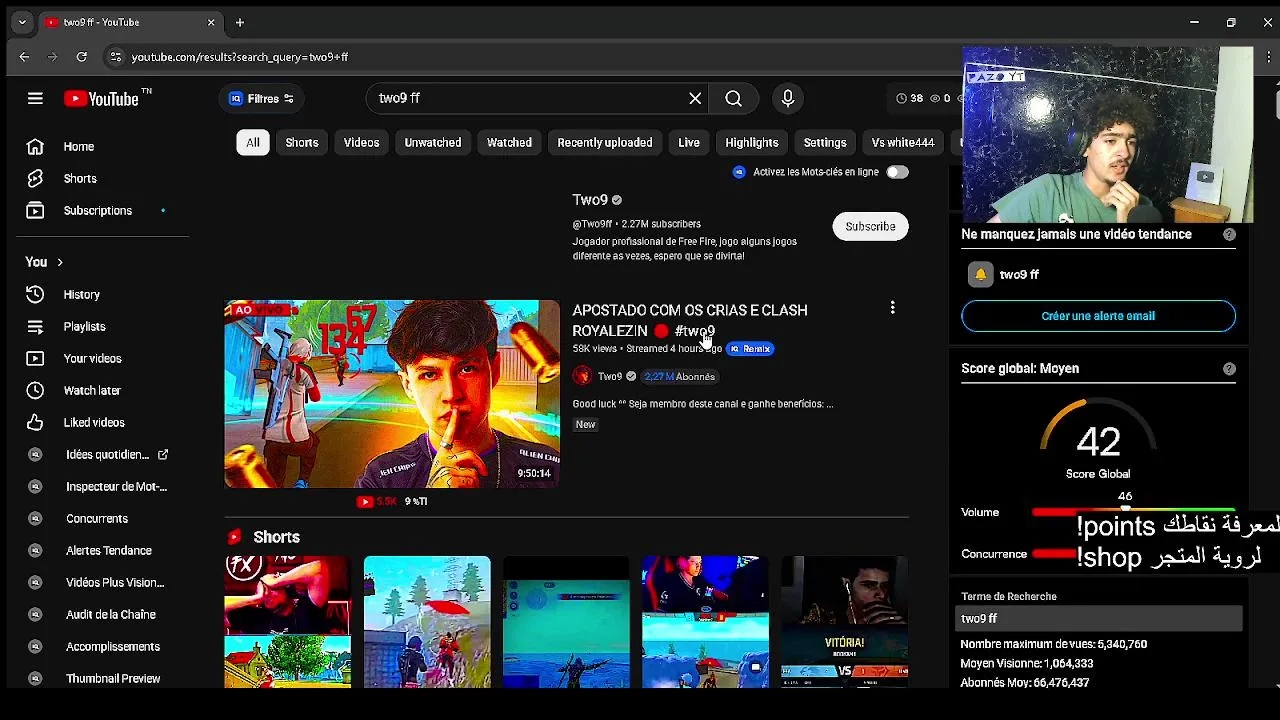Clear the search box with X icon
Viewport: 1280px width, 720px height.
[695, 98]
